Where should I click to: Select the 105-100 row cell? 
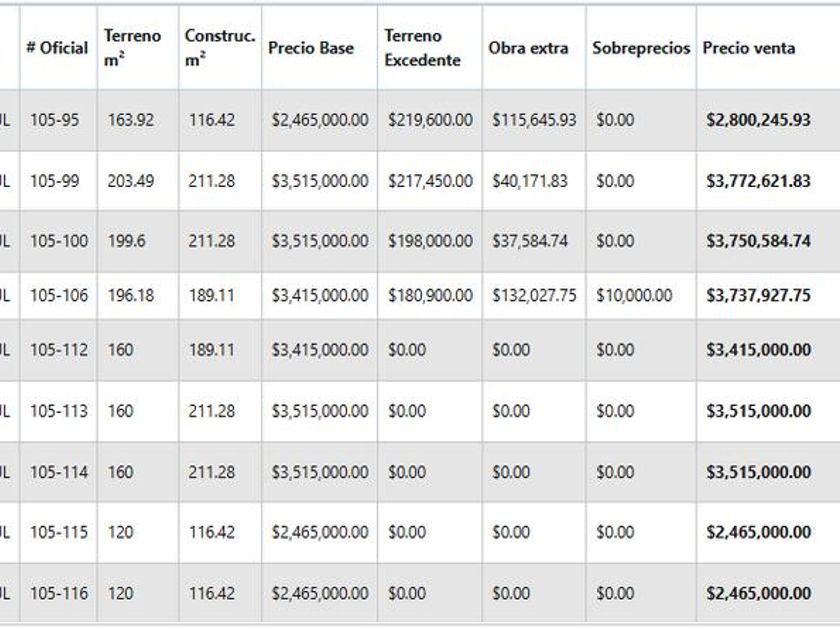[x=59, y=241]
